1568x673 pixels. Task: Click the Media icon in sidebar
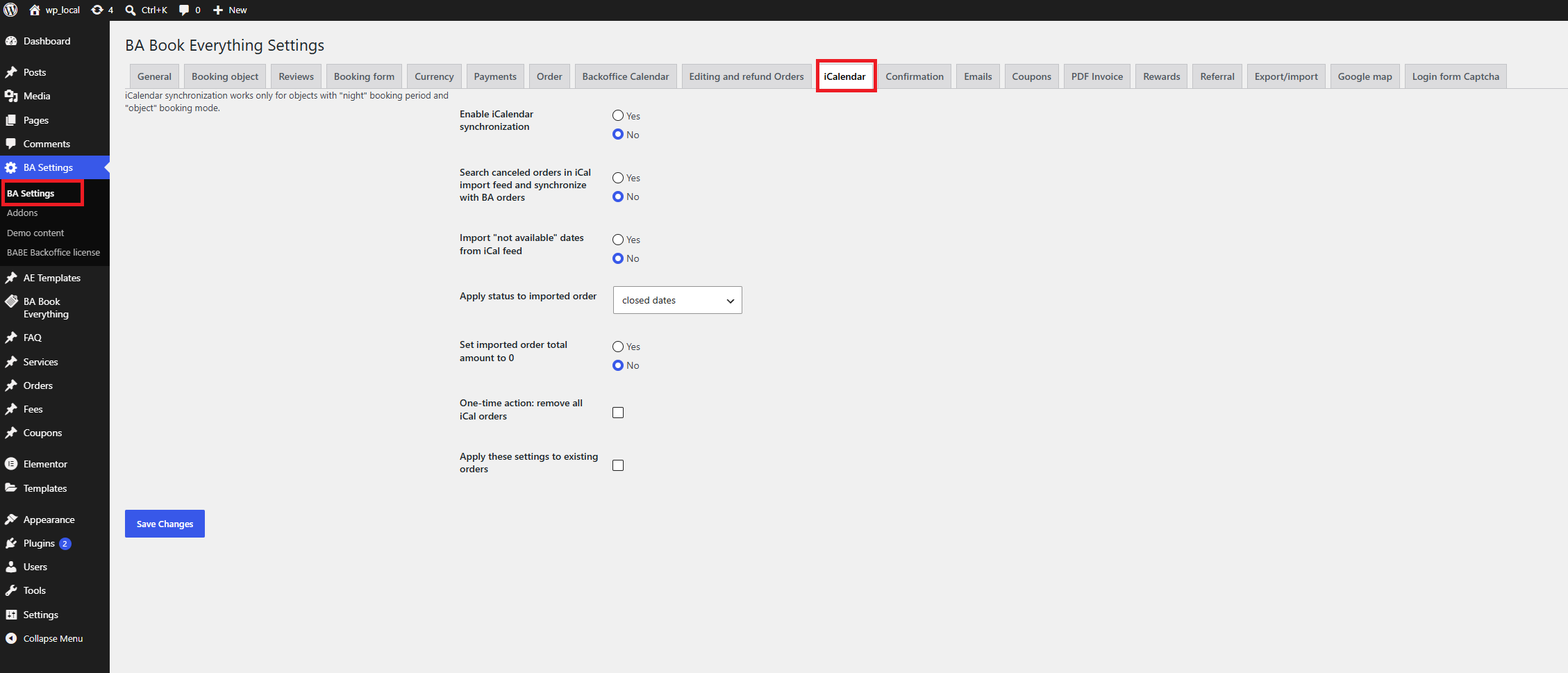[11, 96]
